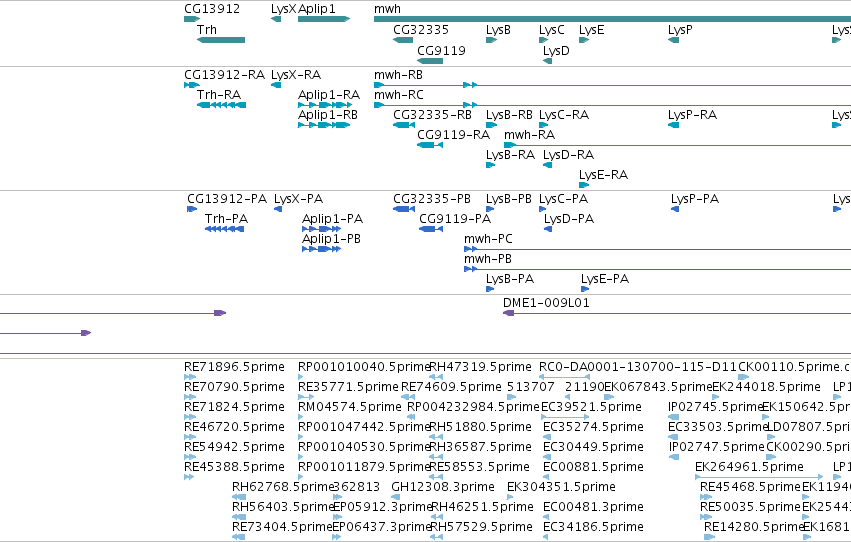851x542 pixels.
Task: Click transcript LysX-RA
Action: [x=296, y=75]
